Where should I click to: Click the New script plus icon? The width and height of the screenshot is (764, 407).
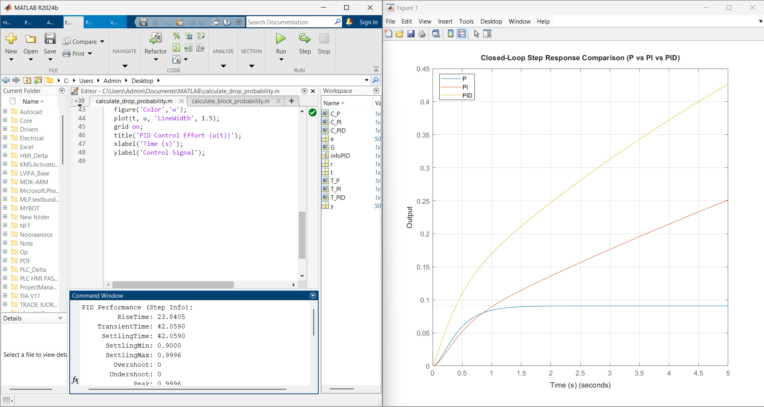click(11, 39)
